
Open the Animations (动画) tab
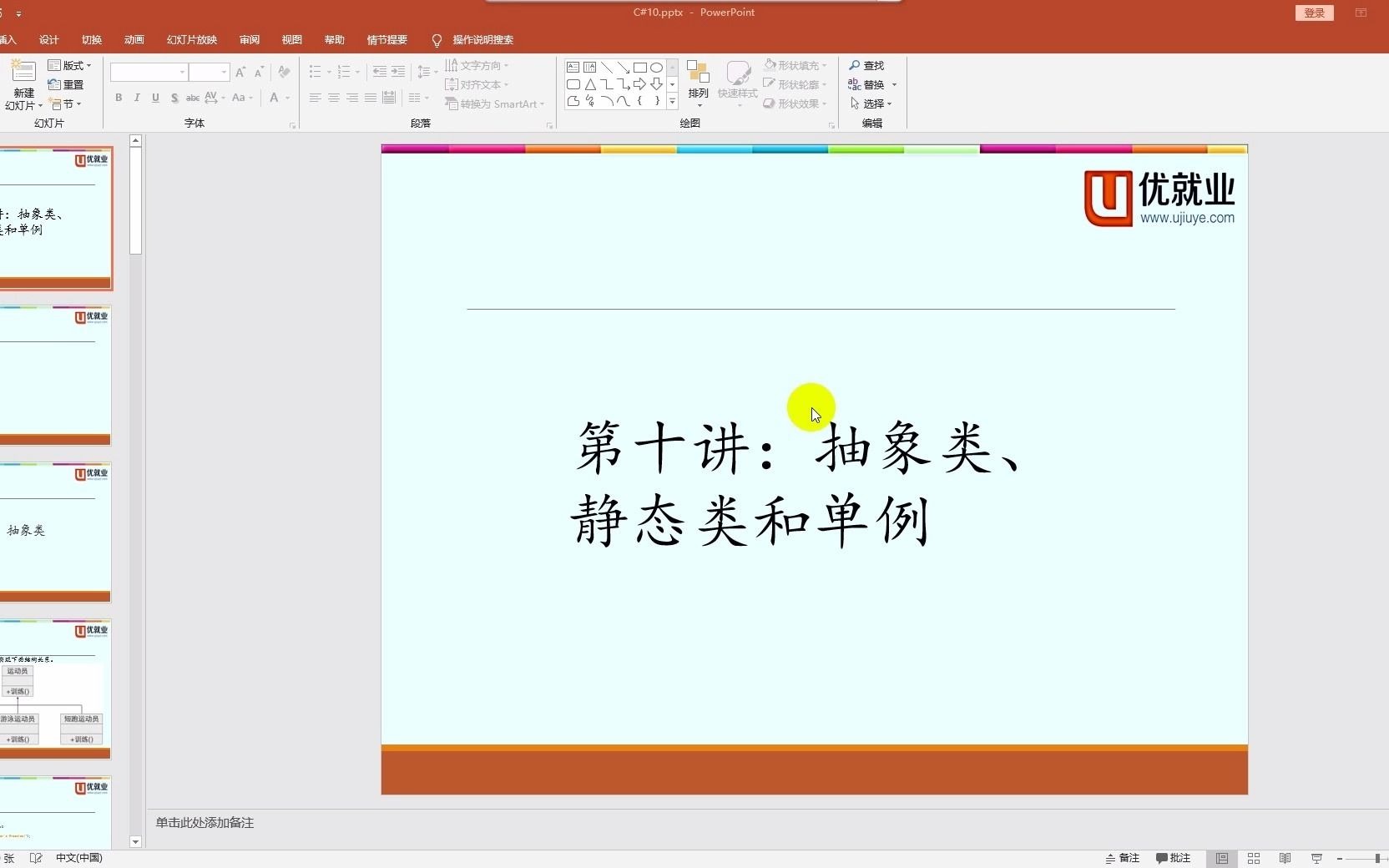(134, 40)
